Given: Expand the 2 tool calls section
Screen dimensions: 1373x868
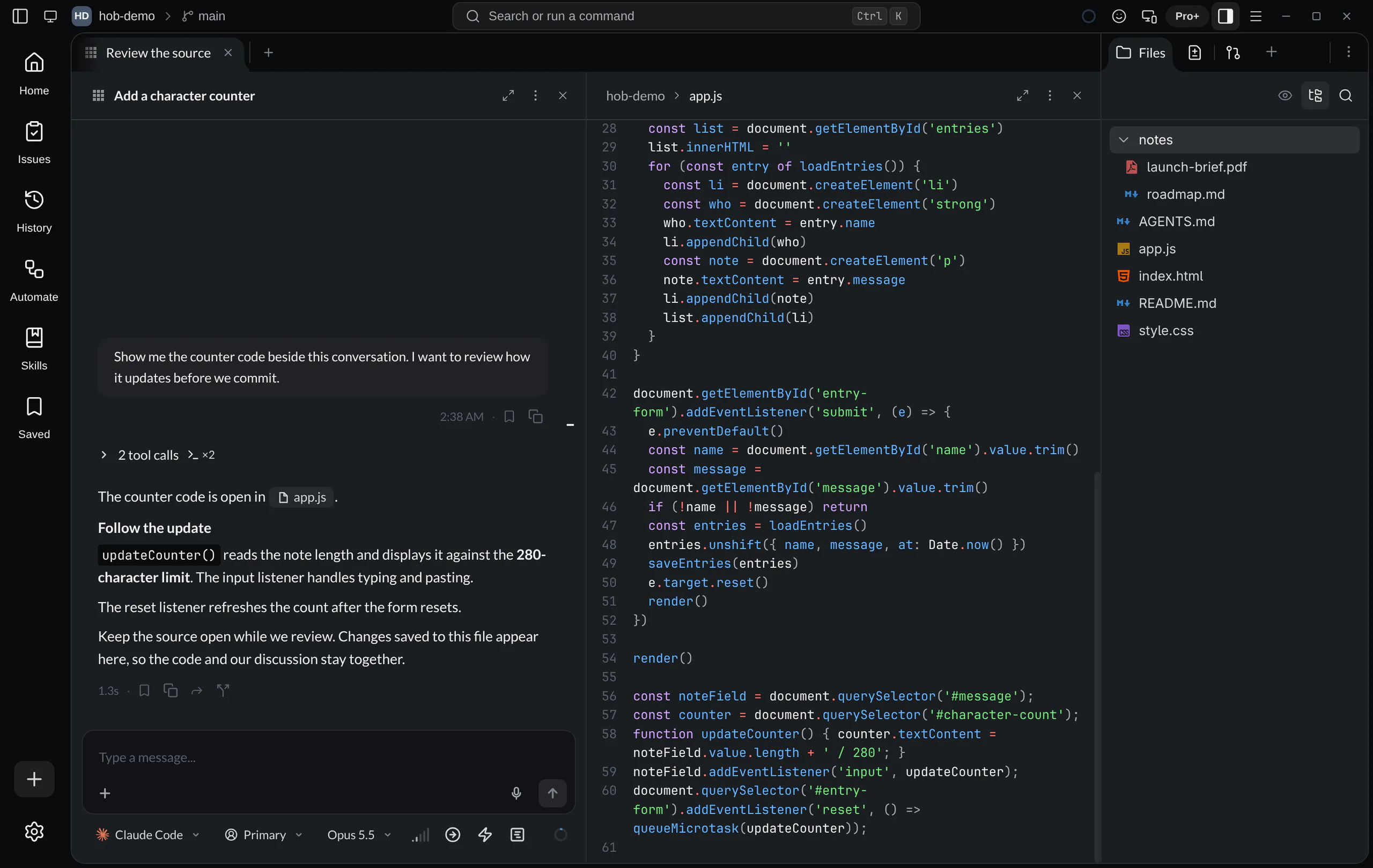Looking at the screenshot, I should tap(156, 455).
